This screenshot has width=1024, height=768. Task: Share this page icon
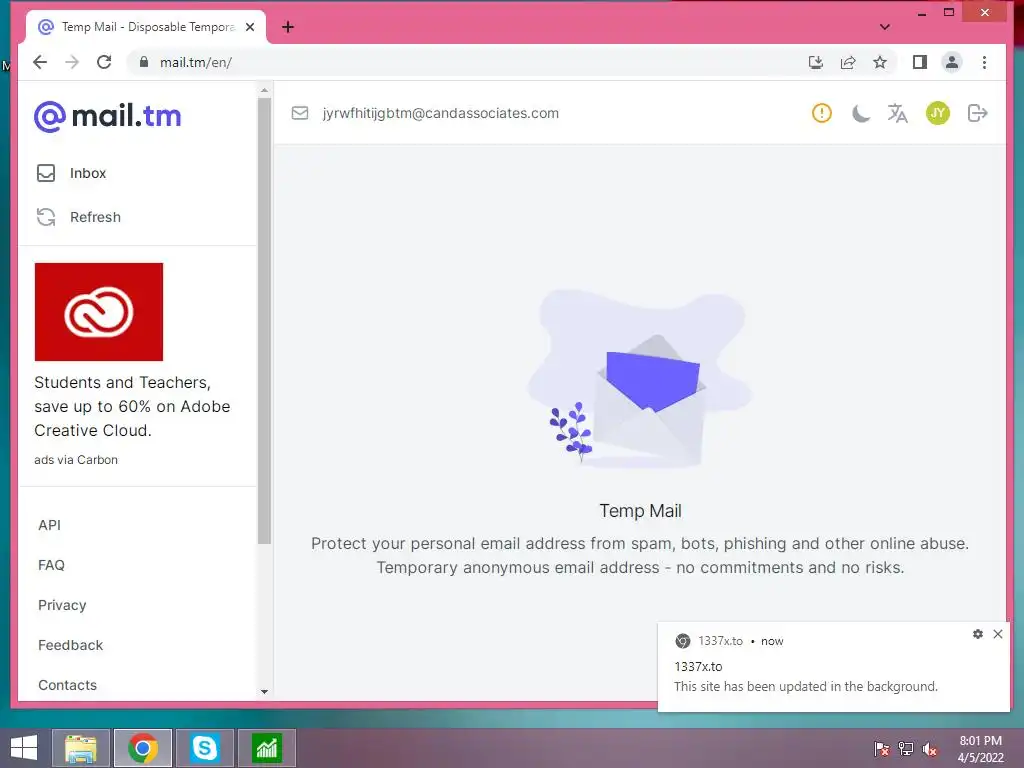tap(848, 62)
